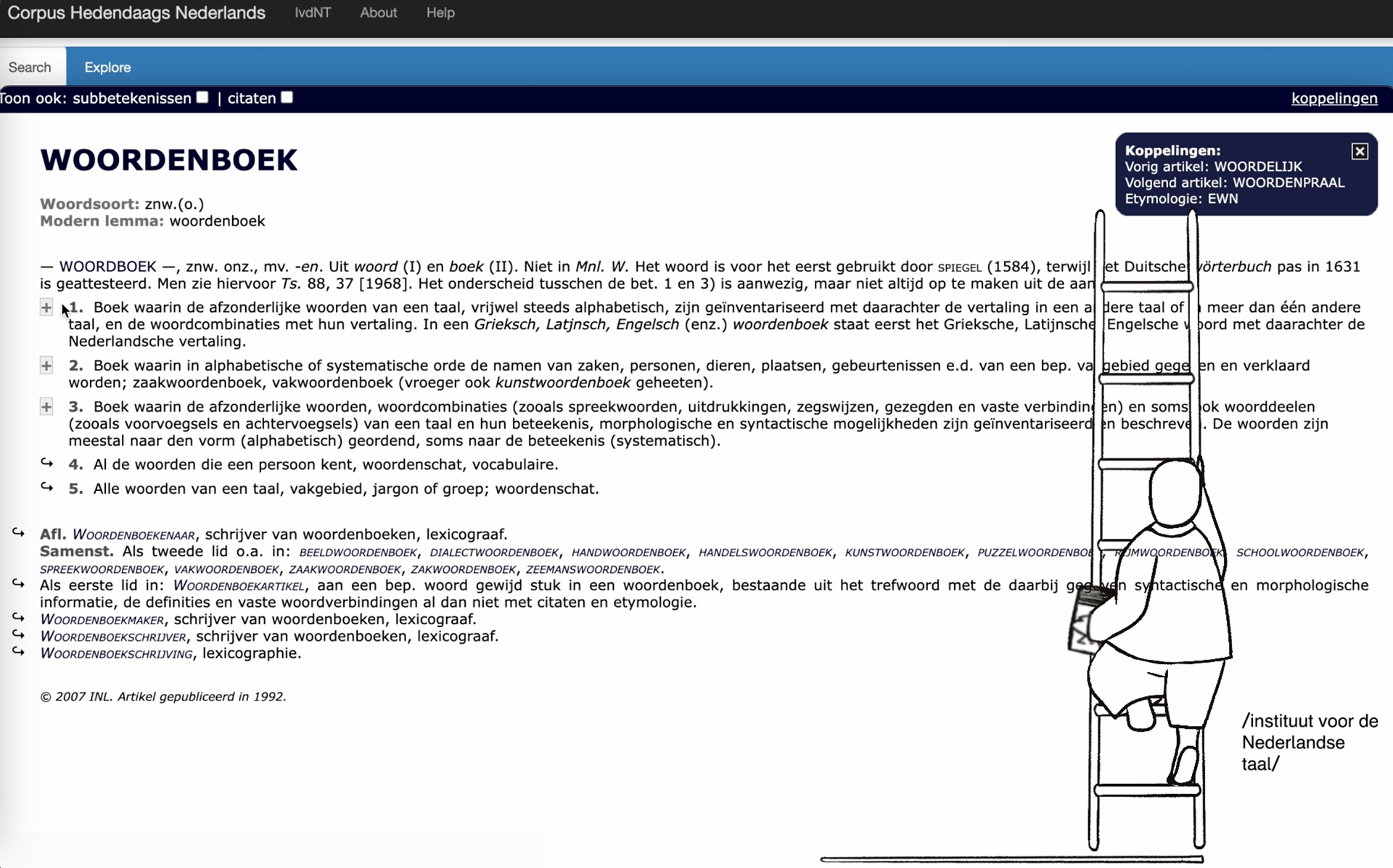Close the Koppelingen popup with the X
This screenshot has width=1393, height=868.
pyautogui.click(x=1360, y=151)
